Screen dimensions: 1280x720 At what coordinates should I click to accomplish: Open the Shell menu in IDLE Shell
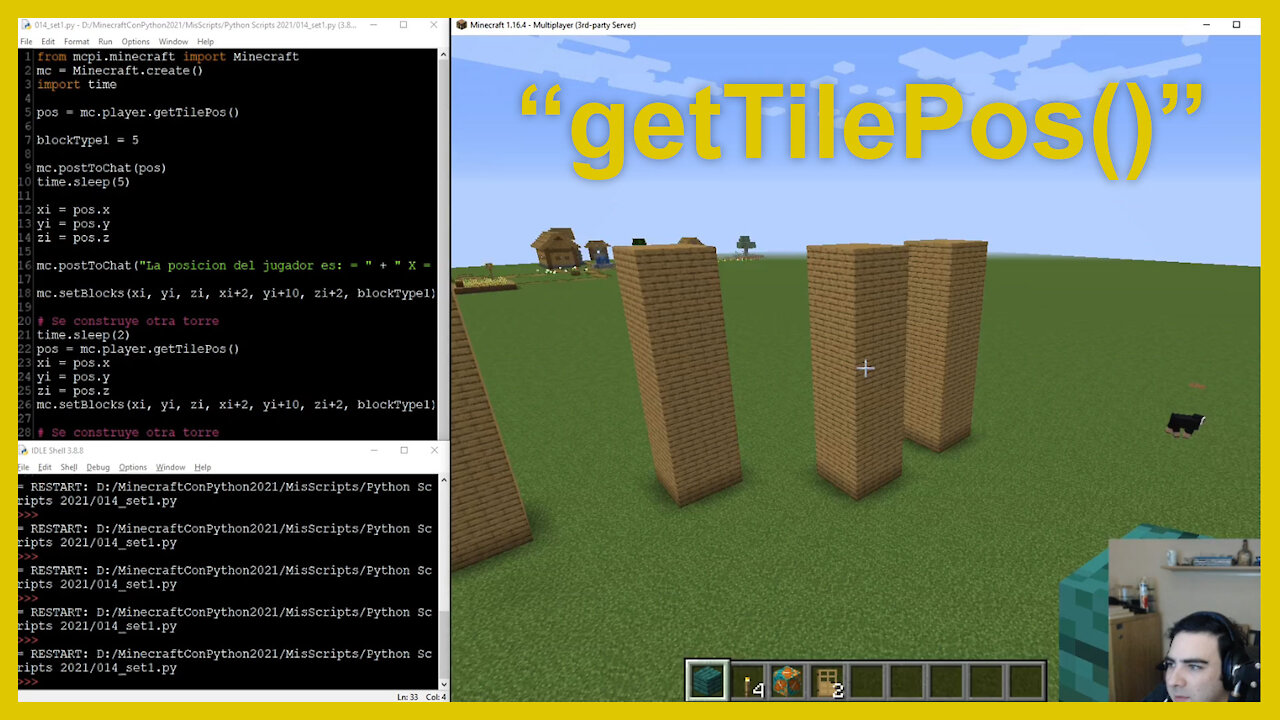tap(69, 467)
